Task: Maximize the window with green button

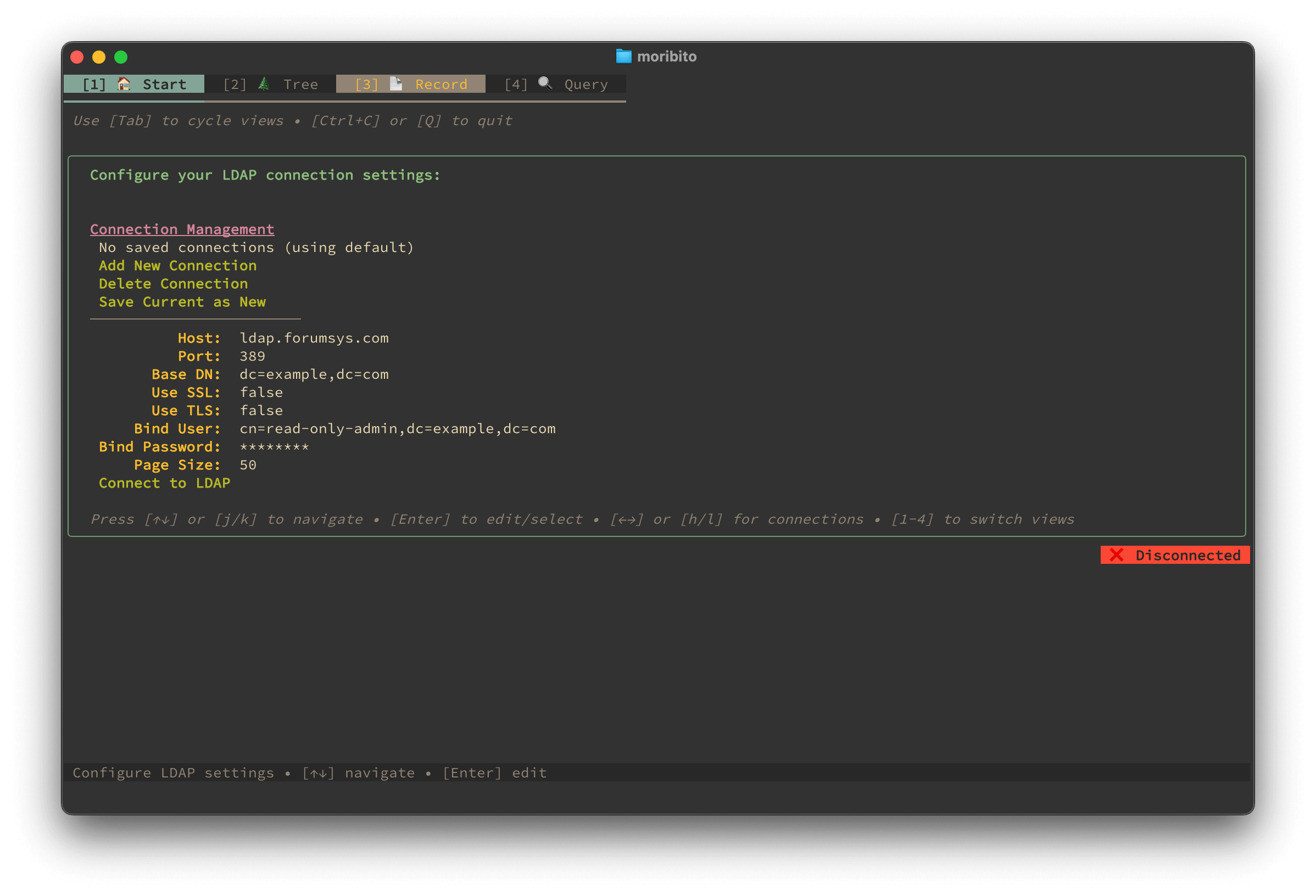Action: (x=121, y=57)
